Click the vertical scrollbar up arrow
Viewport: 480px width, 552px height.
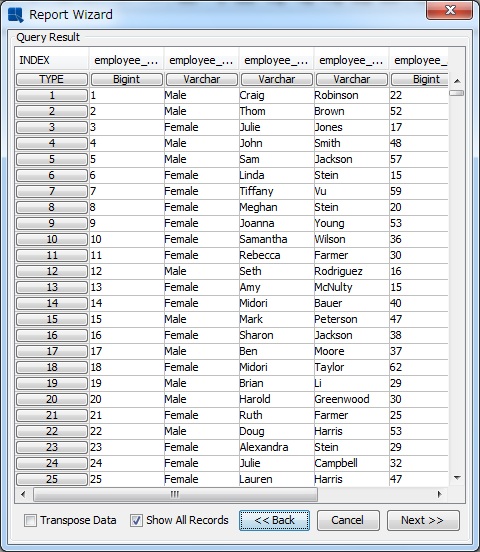tap(457, 81)
